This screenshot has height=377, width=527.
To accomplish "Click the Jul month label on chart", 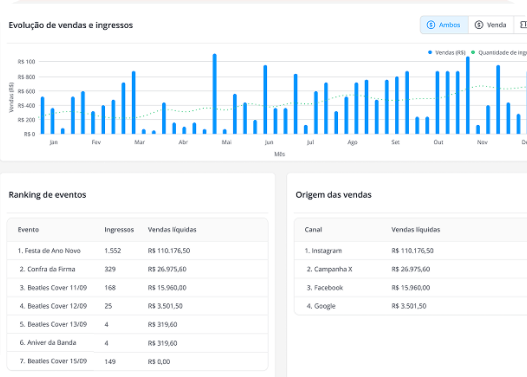I will click(310, 142).
